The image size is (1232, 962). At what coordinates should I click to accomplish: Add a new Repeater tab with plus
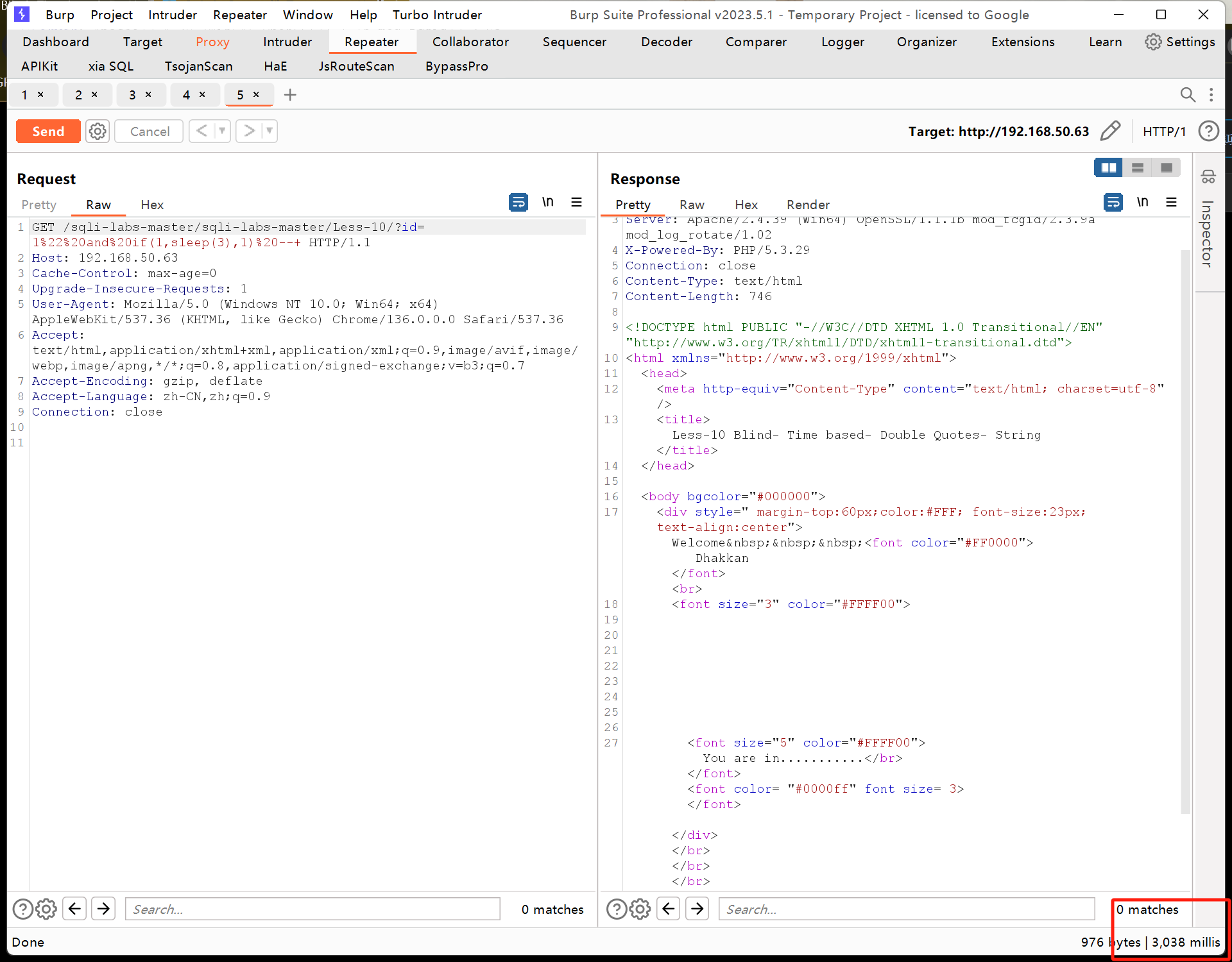290,95
